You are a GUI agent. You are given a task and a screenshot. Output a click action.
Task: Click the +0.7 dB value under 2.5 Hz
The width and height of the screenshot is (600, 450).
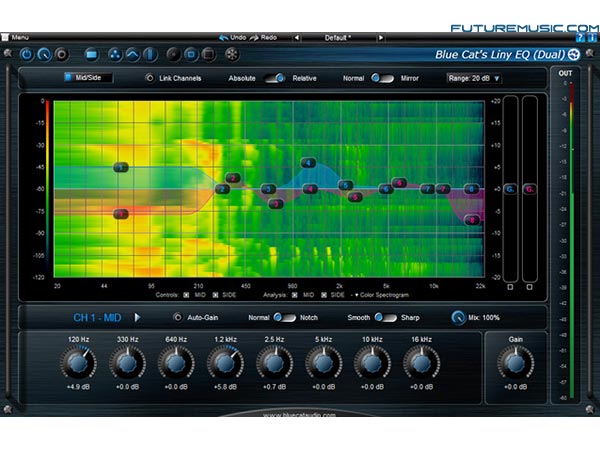click(x=274, y=387)
